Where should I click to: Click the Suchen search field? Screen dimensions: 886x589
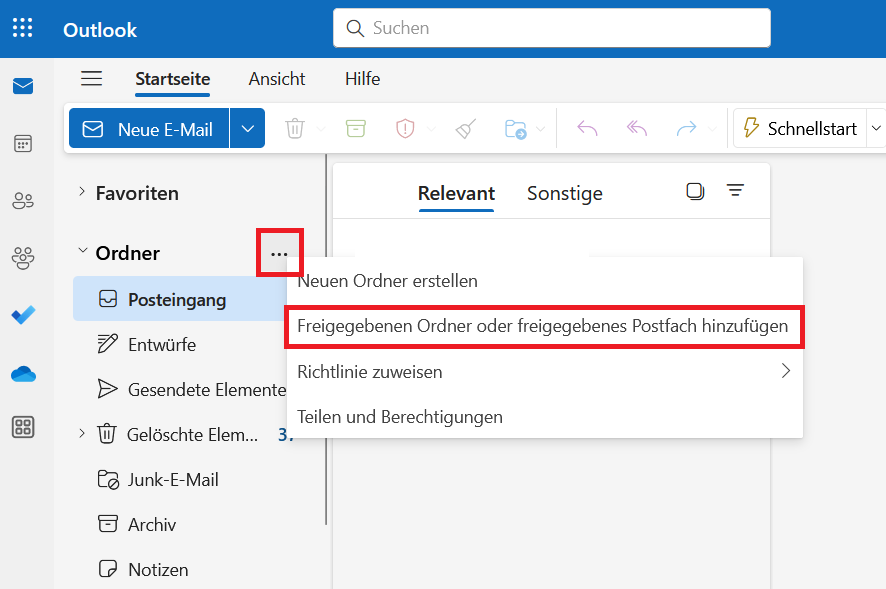pyautogui.click(x=551, y=28)
